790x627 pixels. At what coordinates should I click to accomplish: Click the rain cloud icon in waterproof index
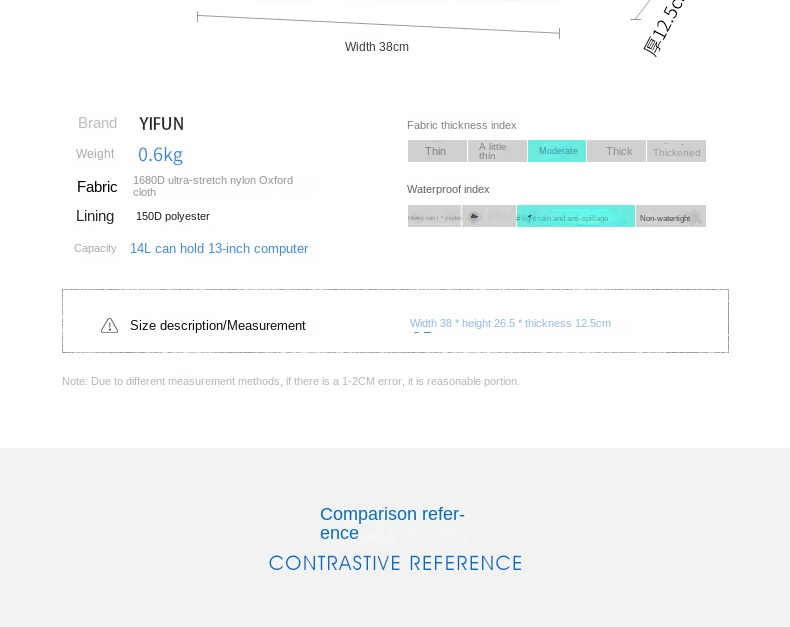474,216
